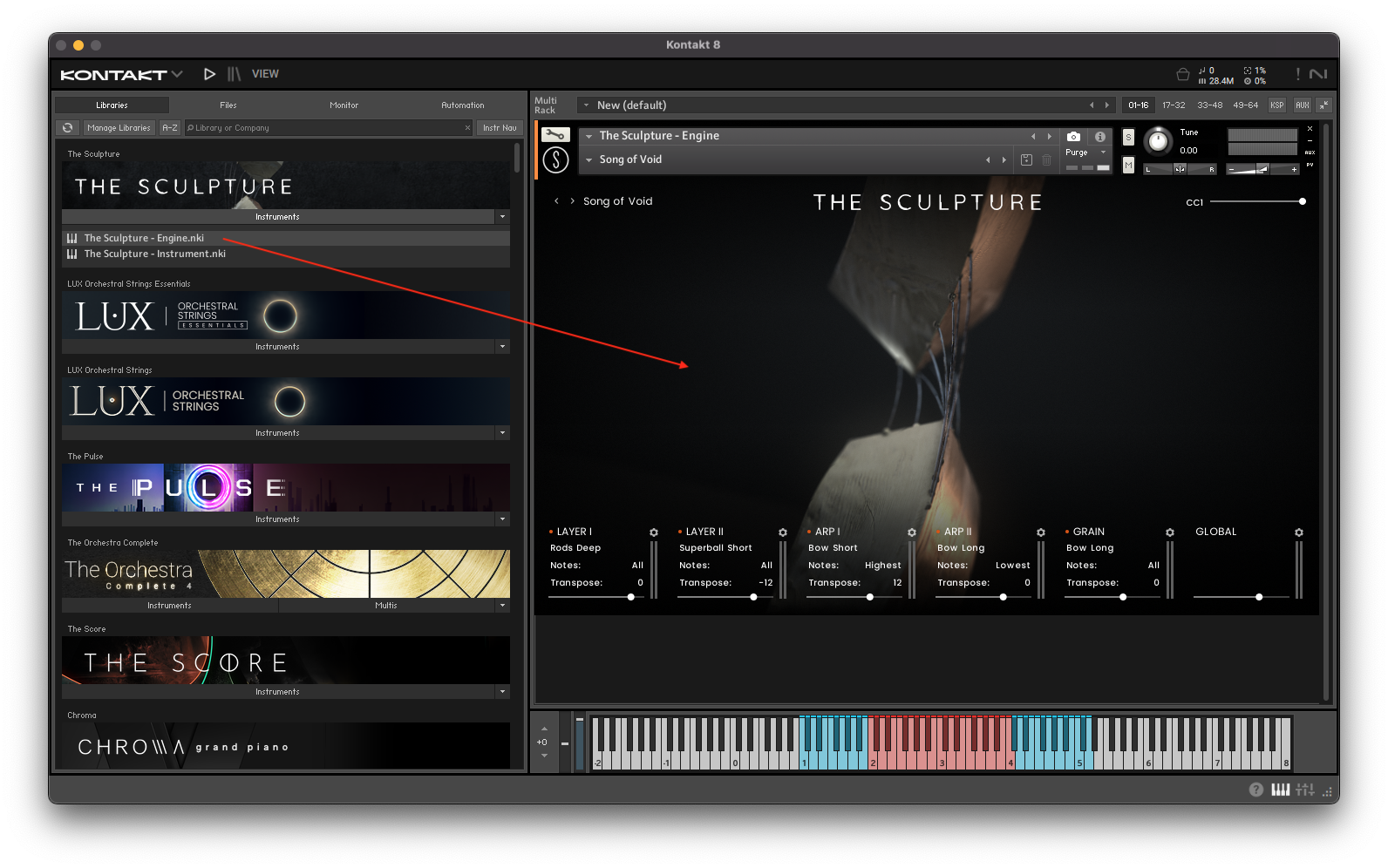The width and height of the screenshot is (1388, 868).
Task: Expand The Pulse library options arrow
Action: 502,519
